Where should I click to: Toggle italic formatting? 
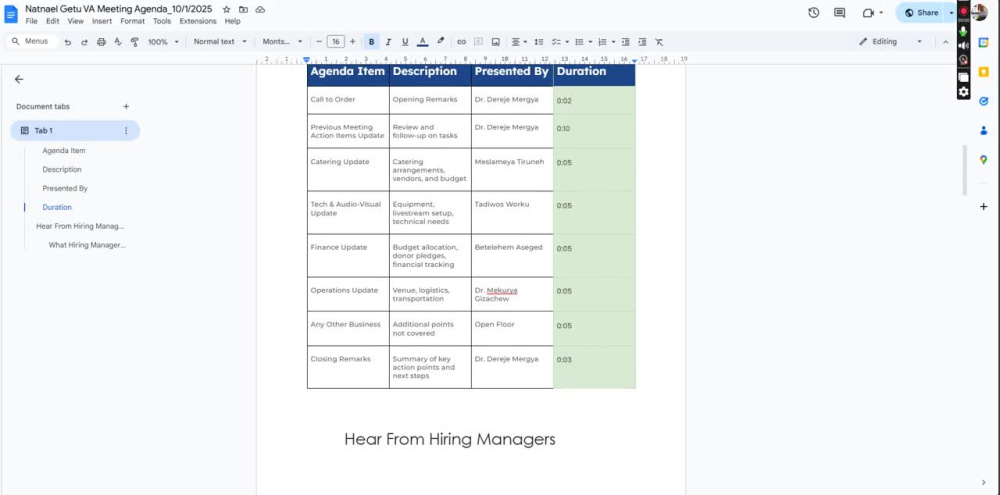pyautogui.click(x=388, y=42)
